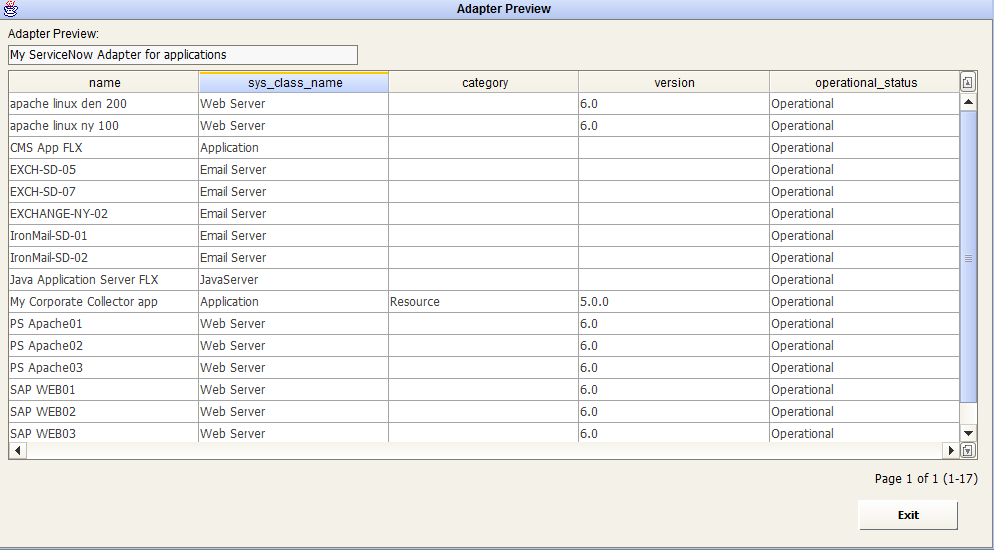
Task: Click the page-down icon beside the horizontal scrollbar
Action: point(967,451)
